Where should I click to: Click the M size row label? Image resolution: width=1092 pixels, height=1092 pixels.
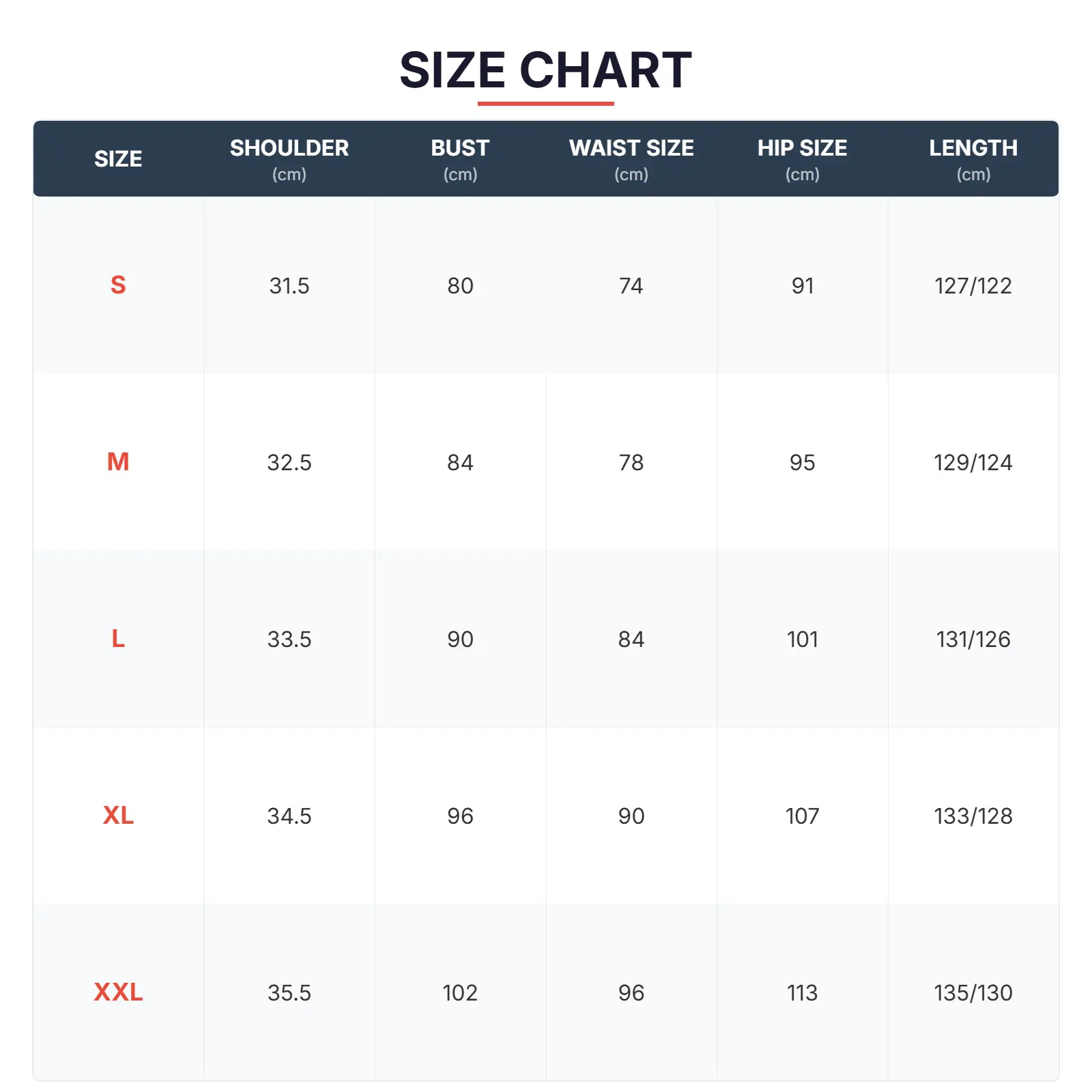click(x=118, y=462)
